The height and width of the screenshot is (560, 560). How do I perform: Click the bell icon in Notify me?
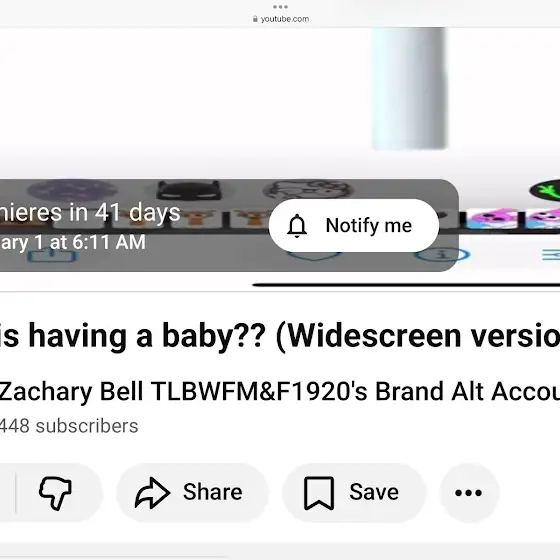pyautogui.click(x=297, y=226)
